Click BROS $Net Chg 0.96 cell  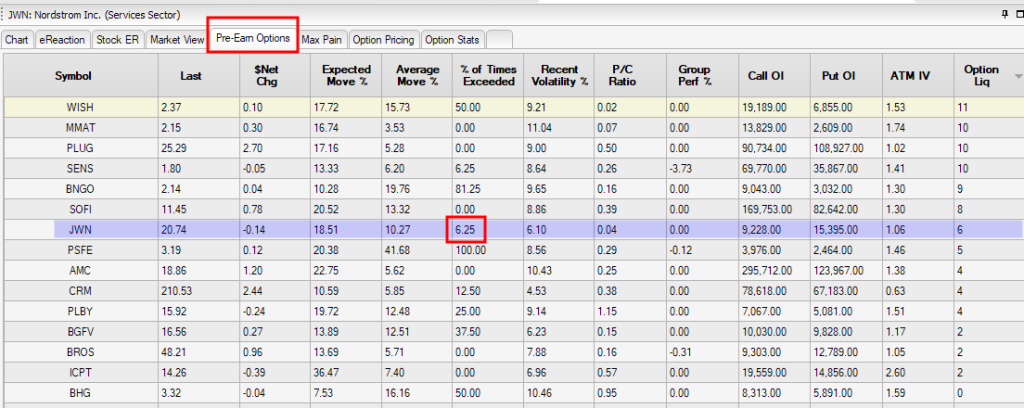pyautogui.click(x=274, y=351)
